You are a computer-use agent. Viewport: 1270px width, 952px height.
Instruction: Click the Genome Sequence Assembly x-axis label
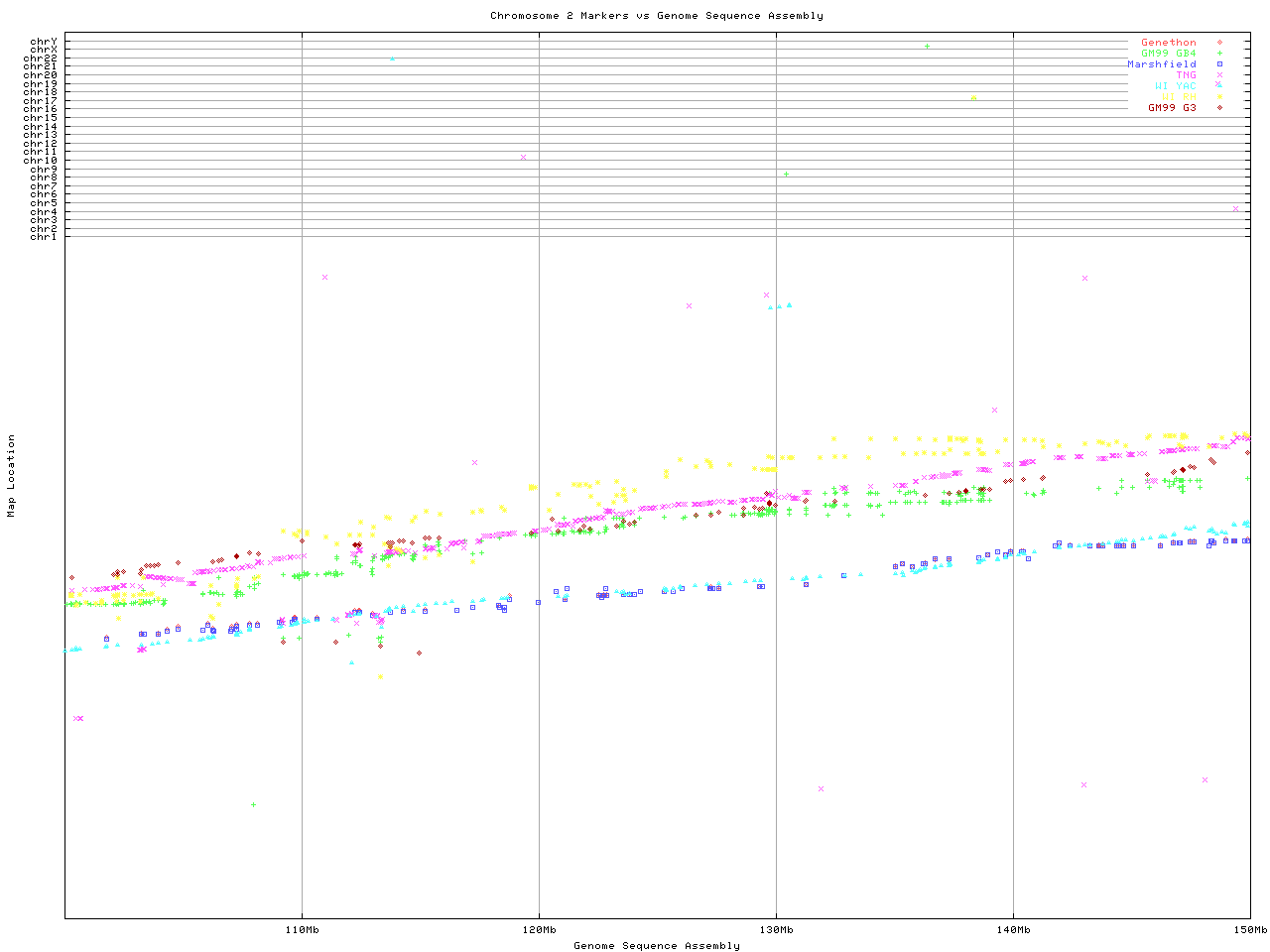656,946
